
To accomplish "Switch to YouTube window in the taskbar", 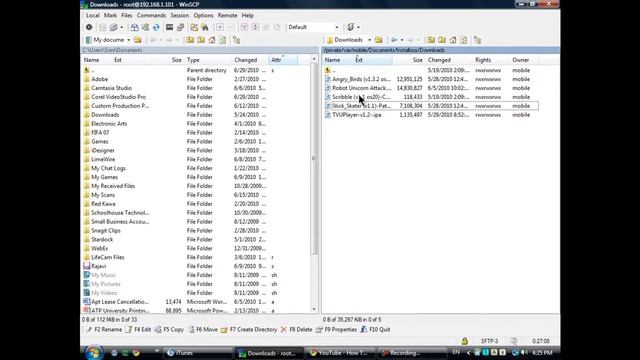I will [341, 353].
